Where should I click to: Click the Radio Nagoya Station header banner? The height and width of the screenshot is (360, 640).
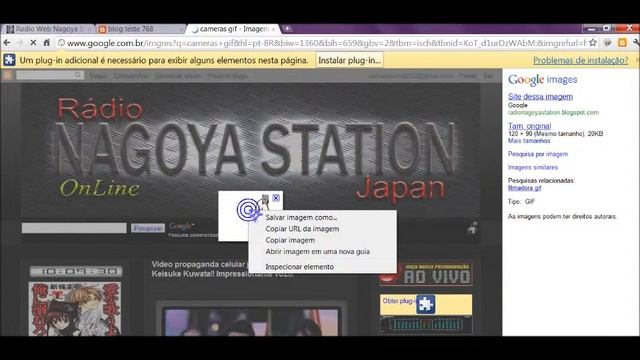click(x=251, y=150)
